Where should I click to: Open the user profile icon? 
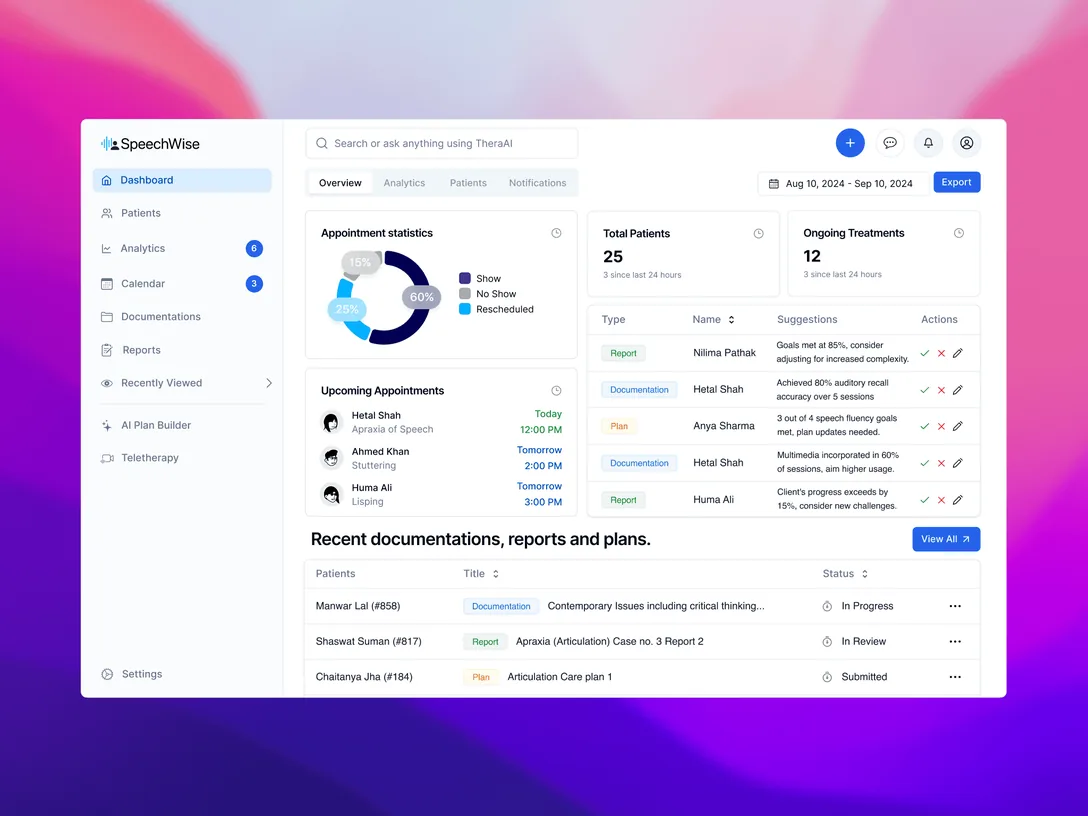pyautogui.click(x=967, y=143)
